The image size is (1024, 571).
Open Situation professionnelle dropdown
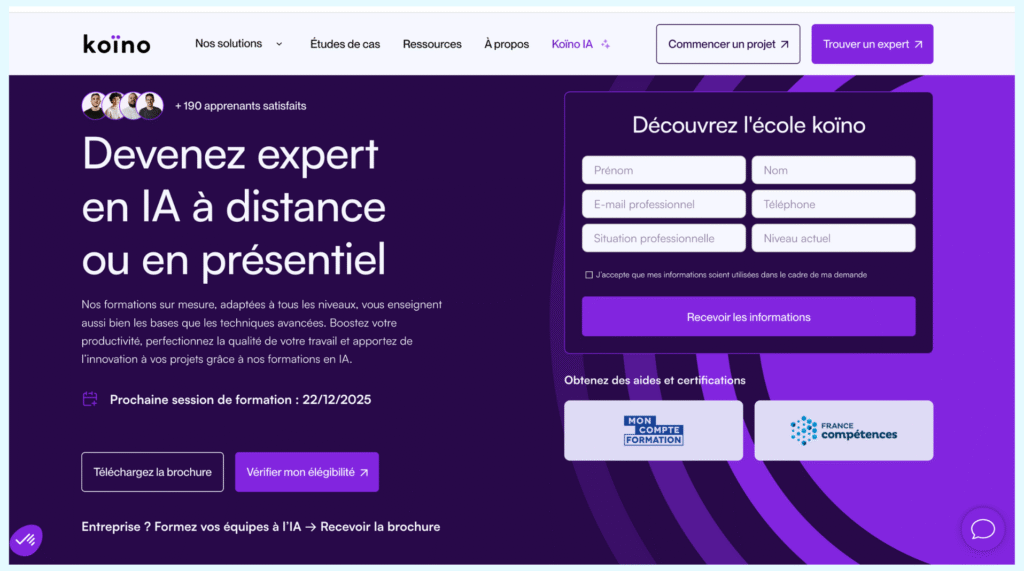pos(664,238)
